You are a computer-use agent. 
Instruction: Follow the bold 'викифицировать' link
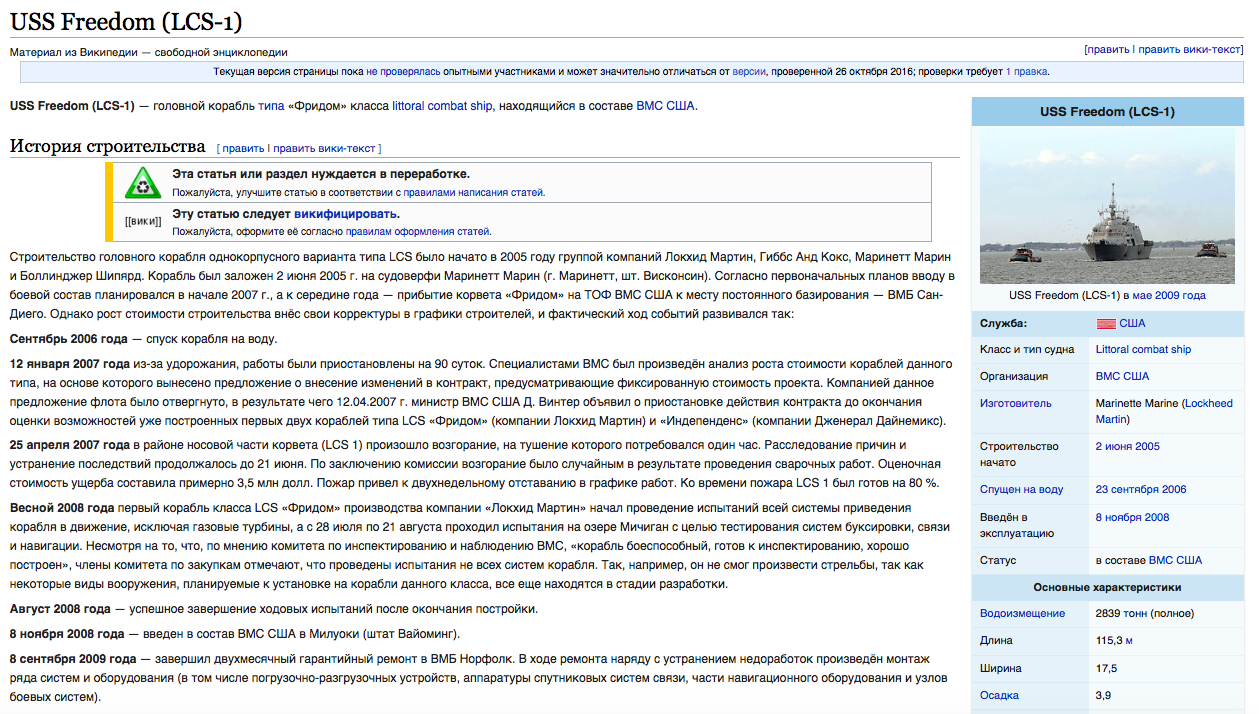[346, 214]
